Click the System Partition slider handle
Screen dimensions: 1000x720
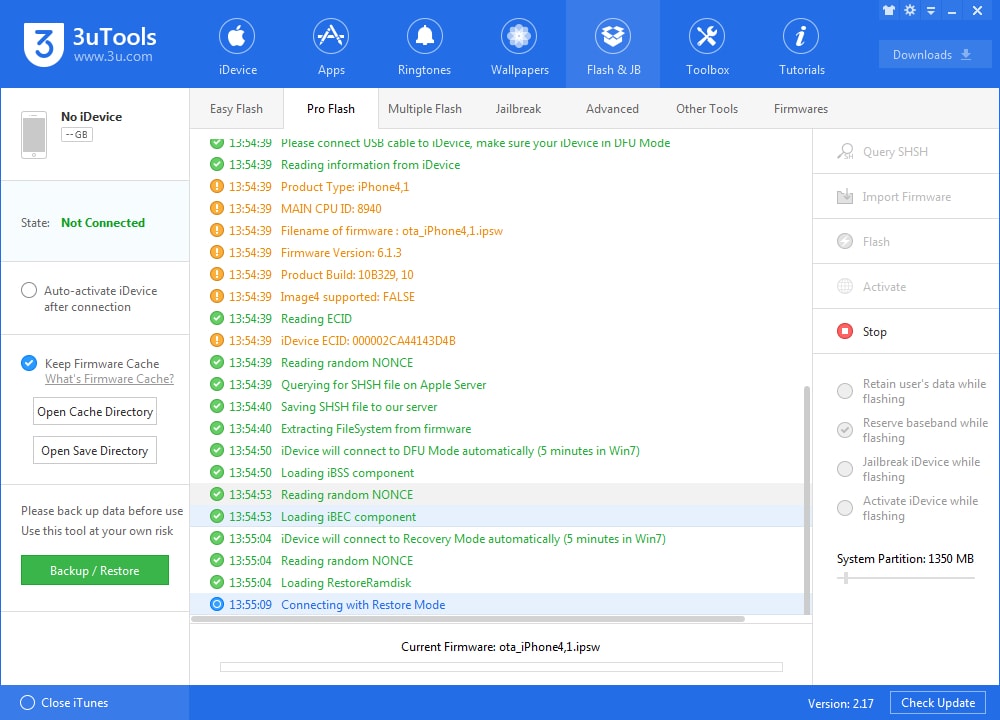pyautogui.click(x=846, y=578)
